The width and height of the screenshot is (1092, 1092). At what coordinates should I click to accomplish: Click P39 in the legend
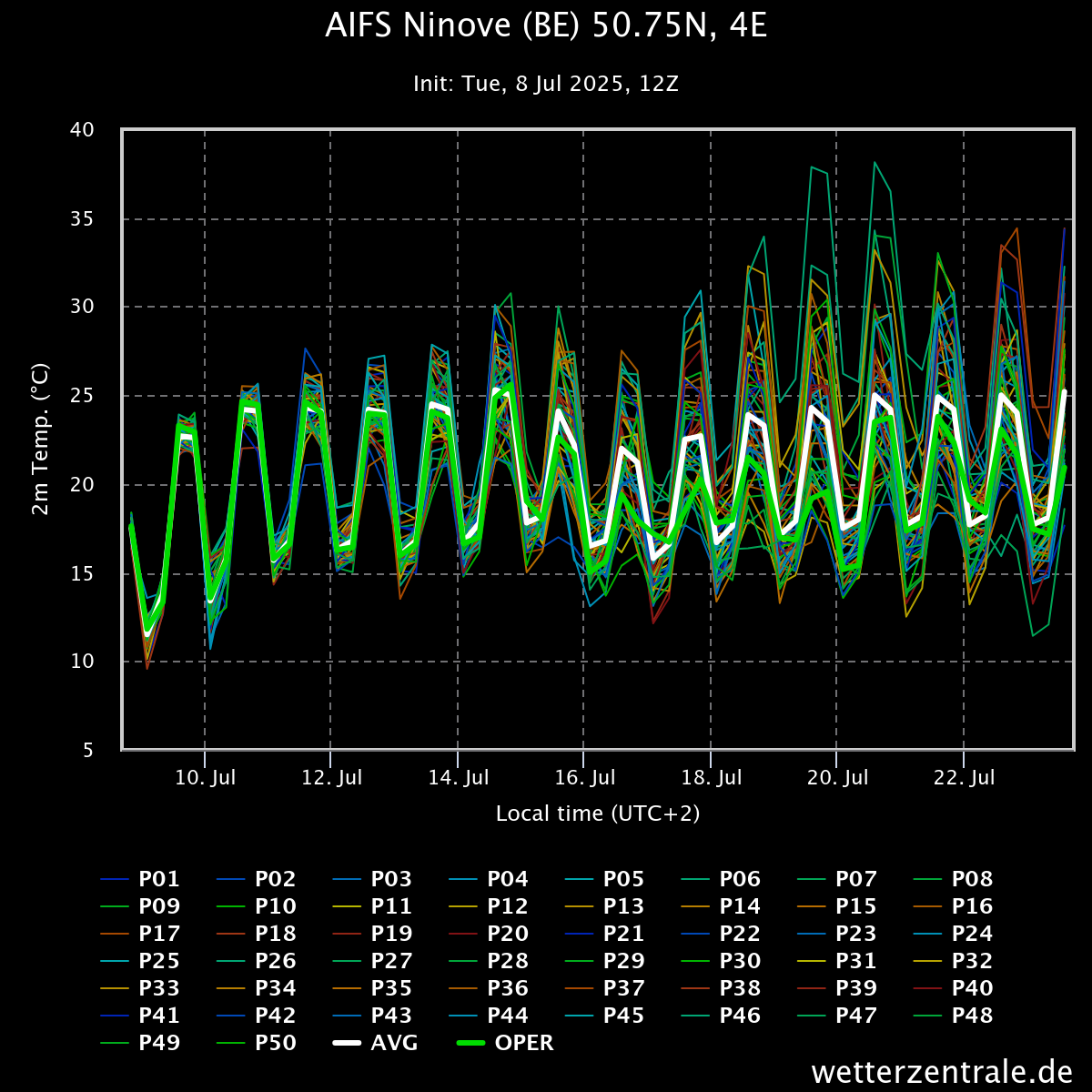pyautogui.click(x=837, y=988)
